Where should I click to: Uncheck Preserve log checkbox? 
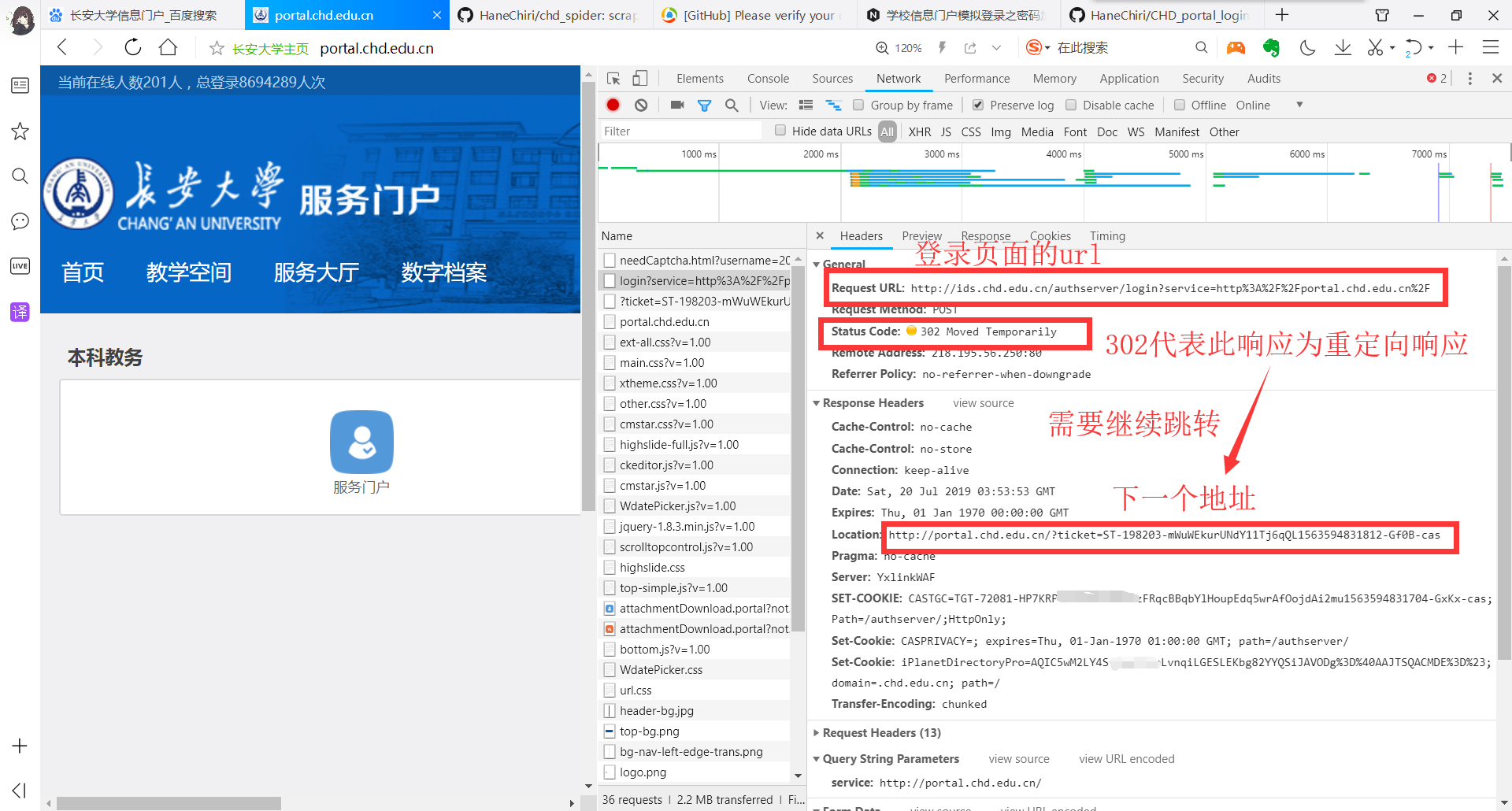coord(978,105)
